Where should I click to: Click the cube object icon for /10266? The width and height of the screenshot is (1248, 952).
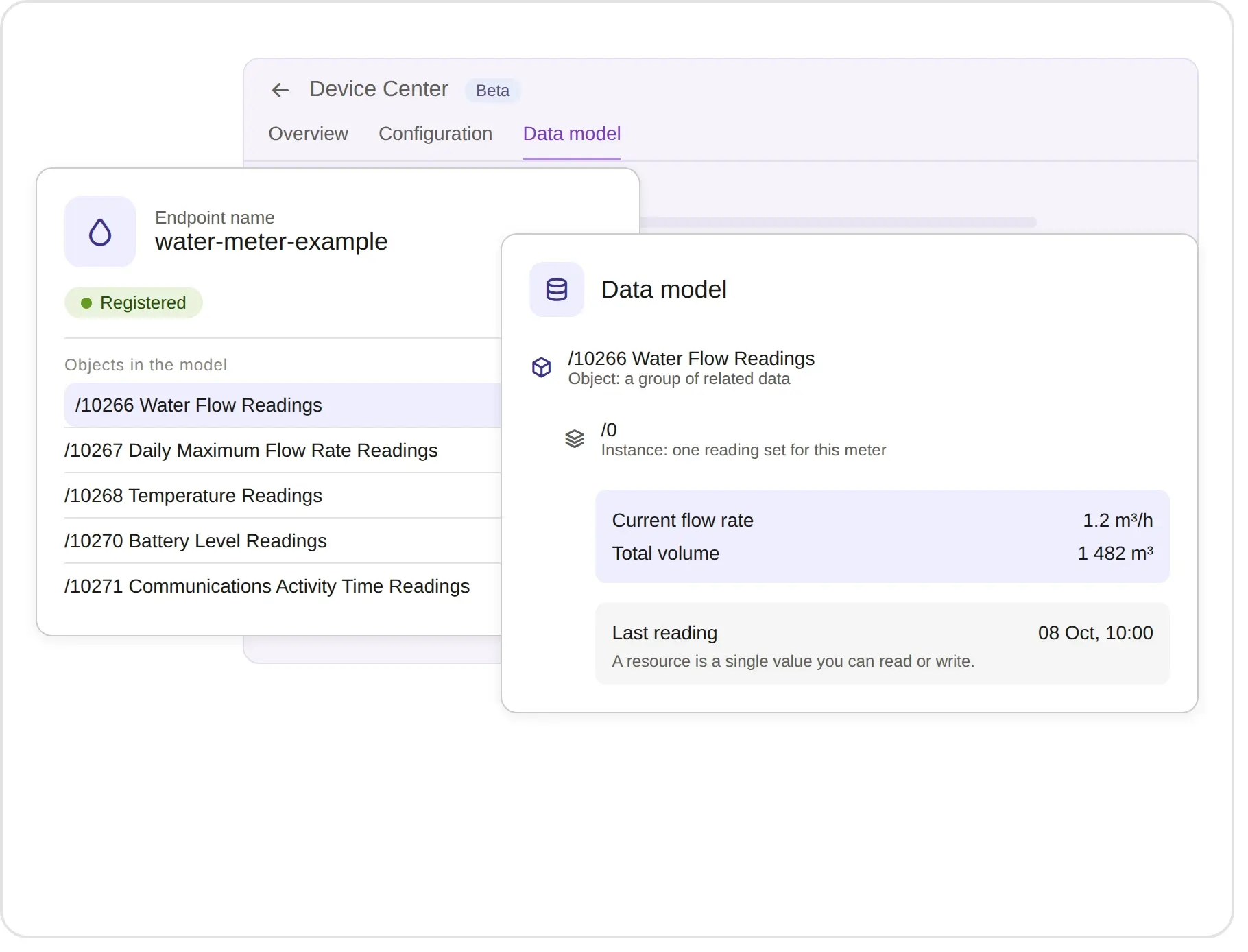point(542,368)
